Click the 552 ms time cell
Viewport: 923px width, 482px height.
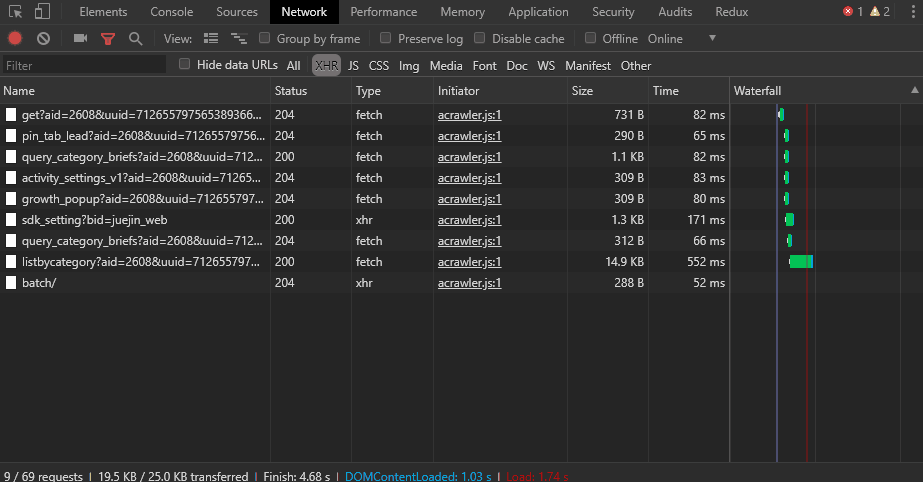tap(706, 262)
